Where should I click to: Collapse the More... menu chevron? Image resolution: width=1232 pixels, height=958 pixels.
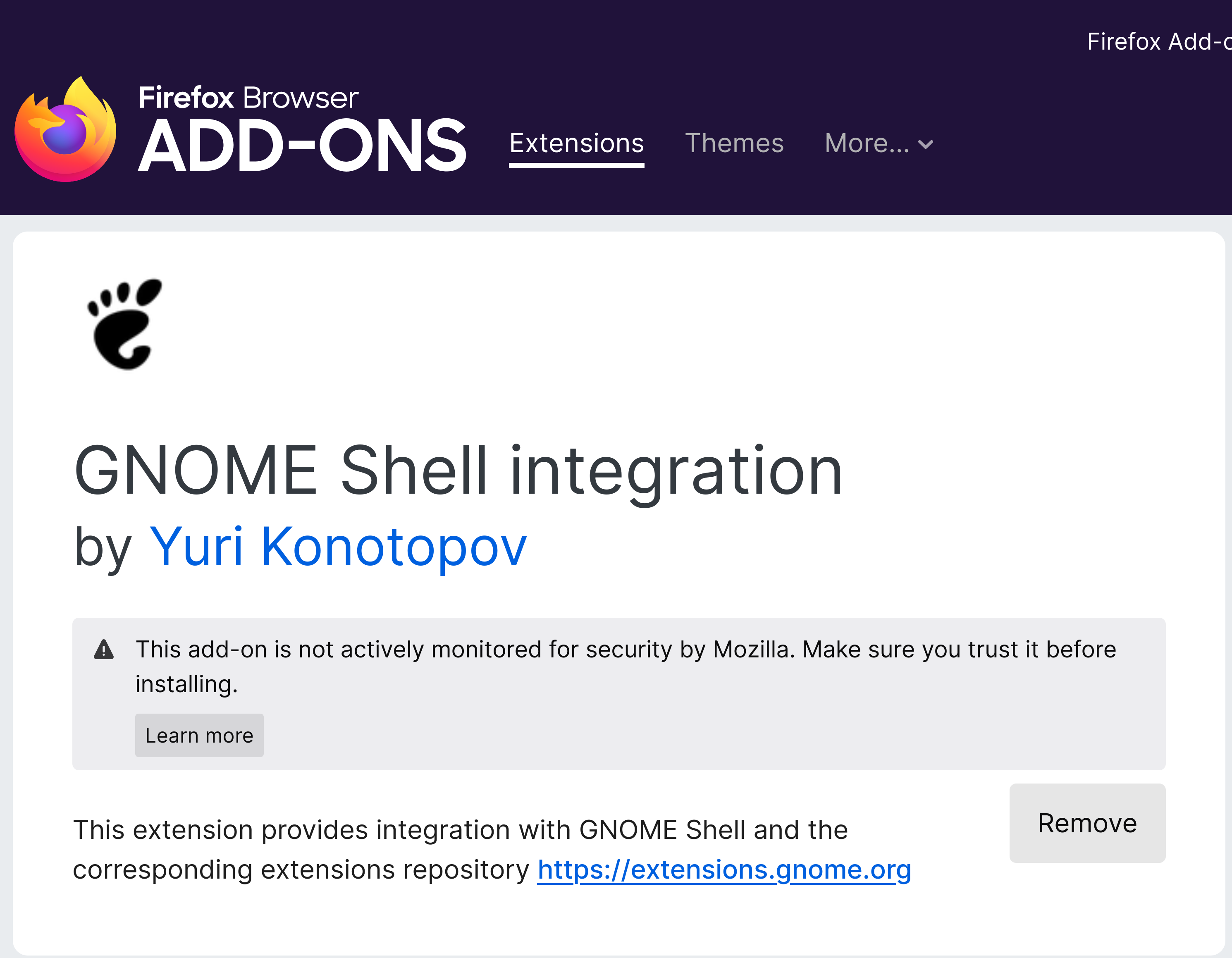click(925, 145)
